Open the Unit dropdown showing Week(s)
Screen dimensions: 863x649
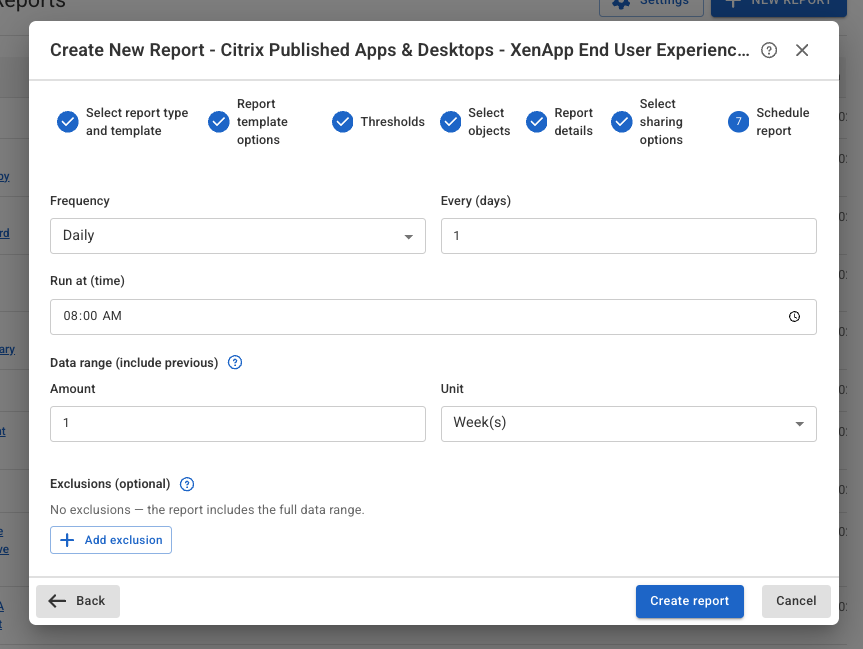coord(629,424)
